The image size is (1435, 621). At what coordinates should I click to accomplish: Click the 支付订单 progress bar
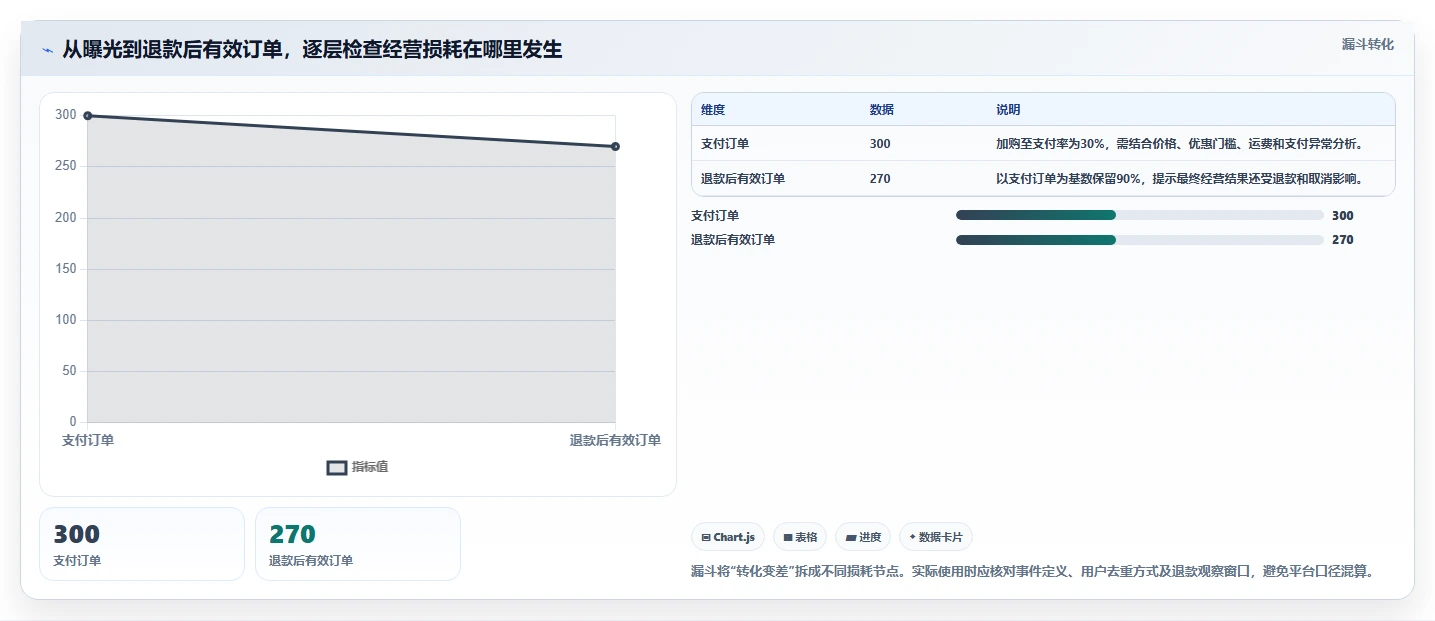point(1140,215)
